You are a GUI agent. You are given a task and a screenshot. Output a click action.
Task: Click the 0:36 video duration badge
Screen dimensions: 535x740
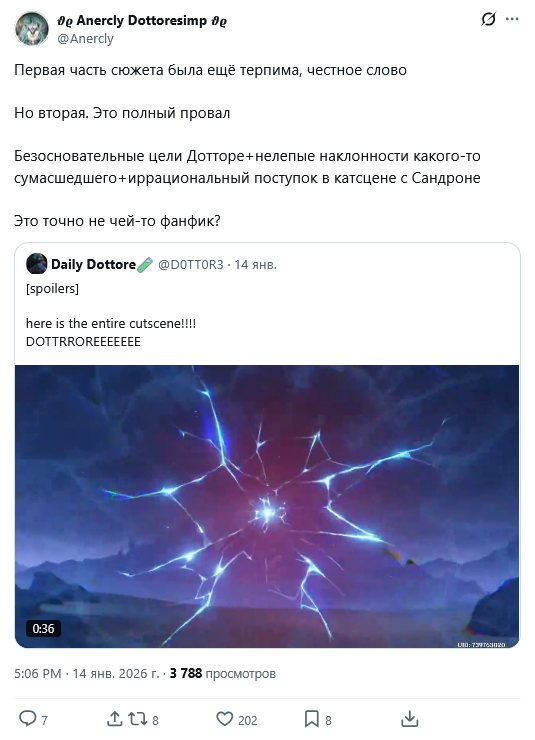tap(43, 629)
